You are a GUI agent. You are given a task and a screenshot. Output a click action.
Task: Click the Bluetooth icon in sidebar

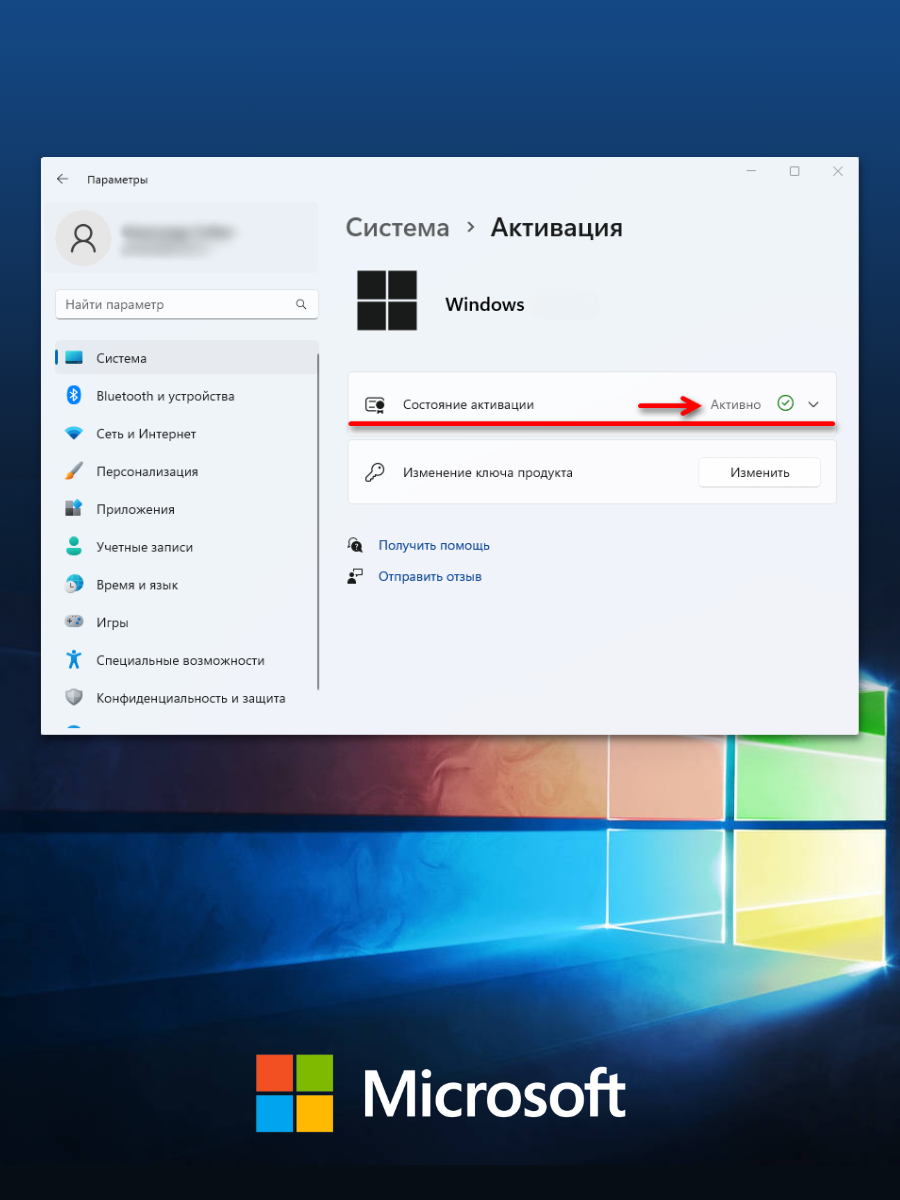[73, 396]
